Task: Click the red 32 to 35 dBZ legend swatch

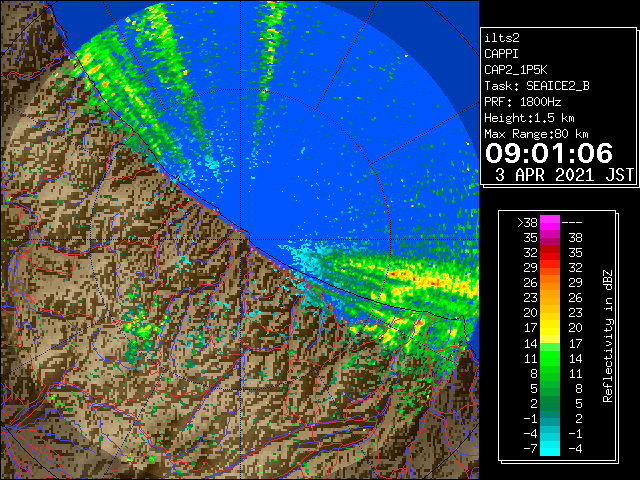Action: 550,253
